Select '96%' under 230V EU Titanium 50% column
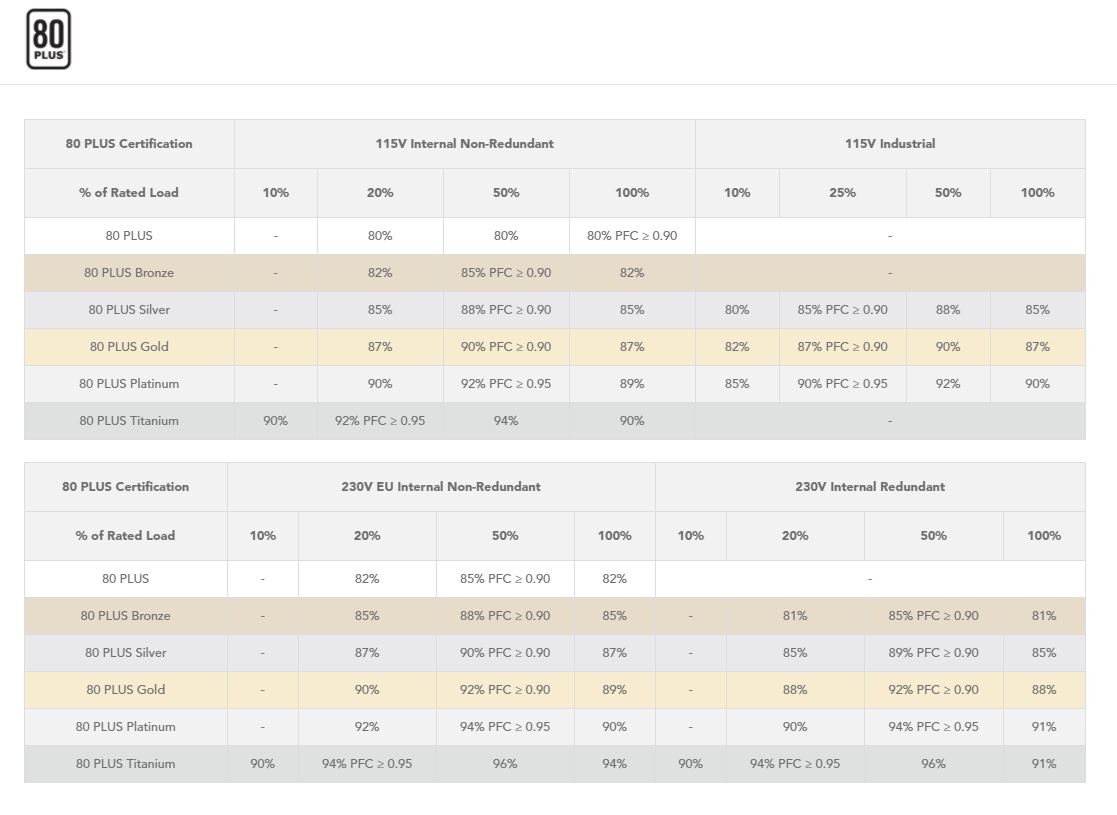The height and width of the screenshot is (815, 1117). tap(505, 764)
